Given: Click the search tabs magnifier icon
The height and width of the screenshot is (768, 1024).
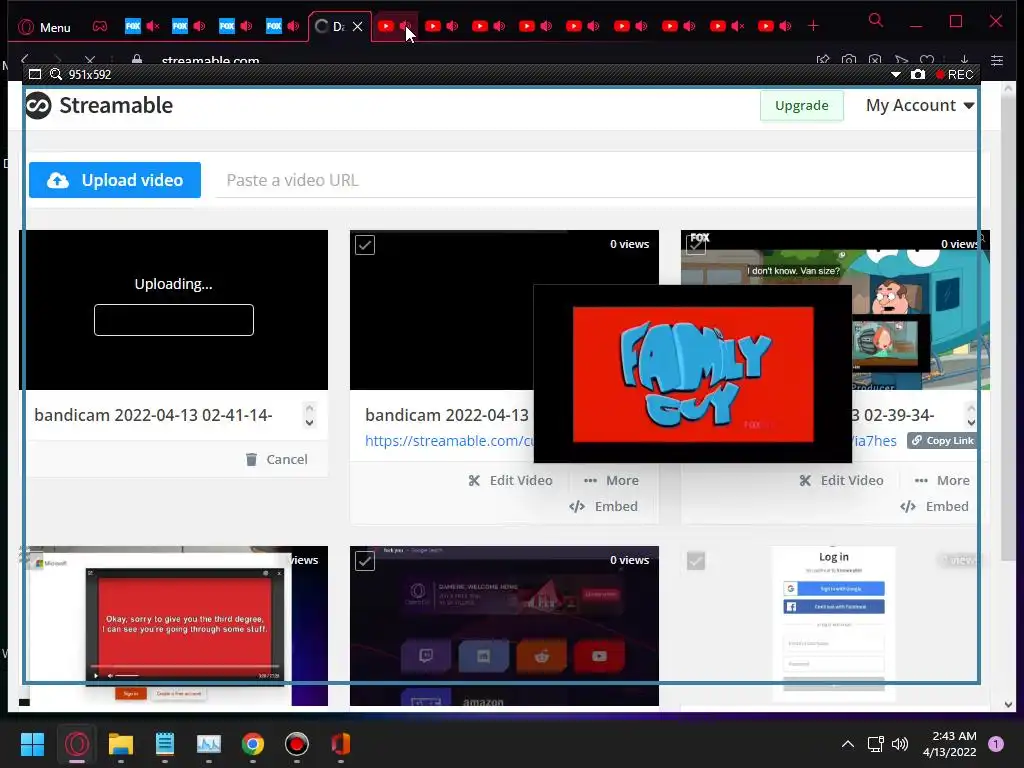Looking at the screenshot, I should point(876,21).
